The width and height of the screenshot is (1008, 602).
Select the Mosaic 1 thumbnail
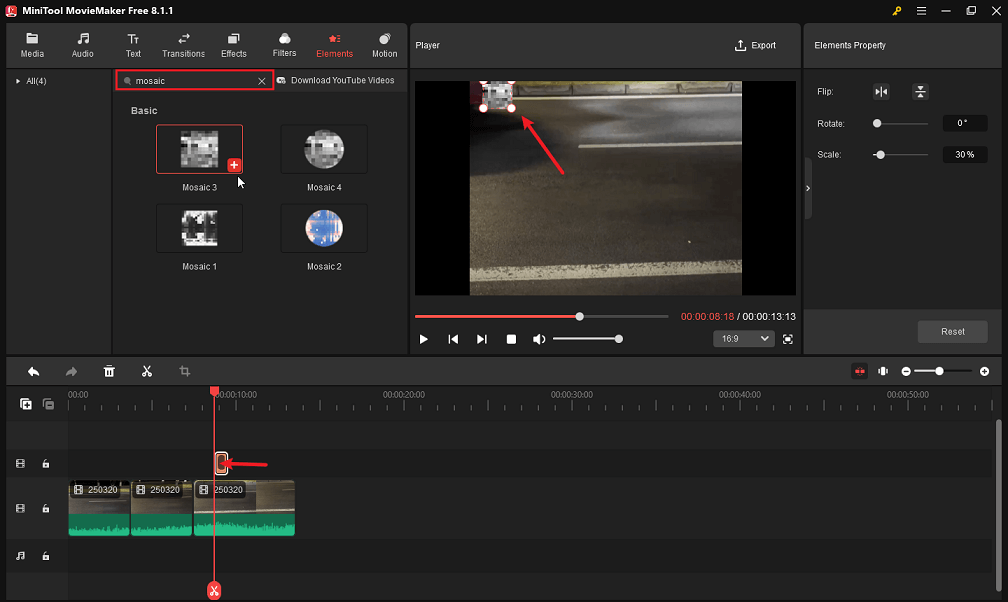(199, 228)
